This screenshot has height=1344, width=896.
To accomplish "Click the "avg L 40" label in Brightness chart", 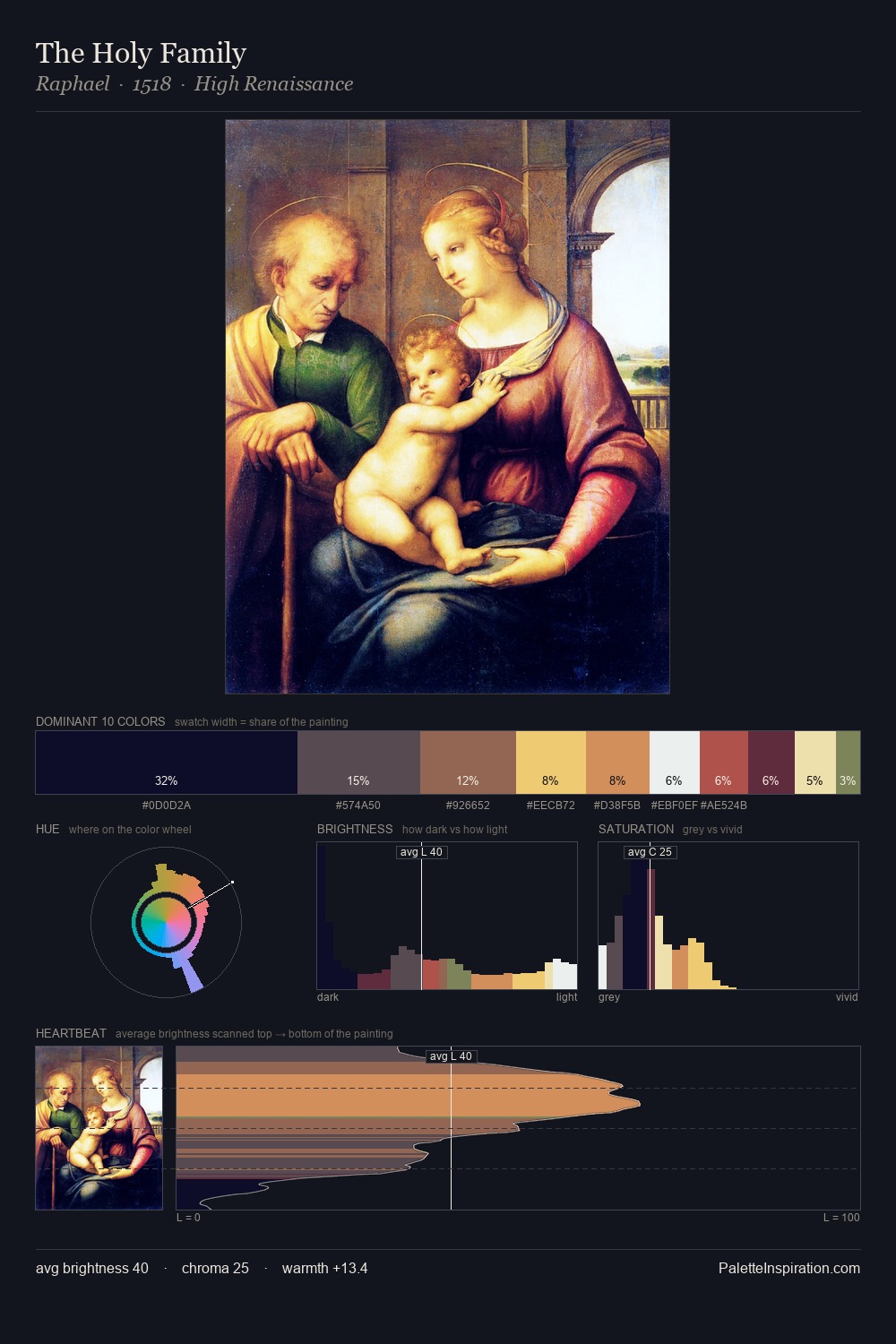I will point(421,852).
